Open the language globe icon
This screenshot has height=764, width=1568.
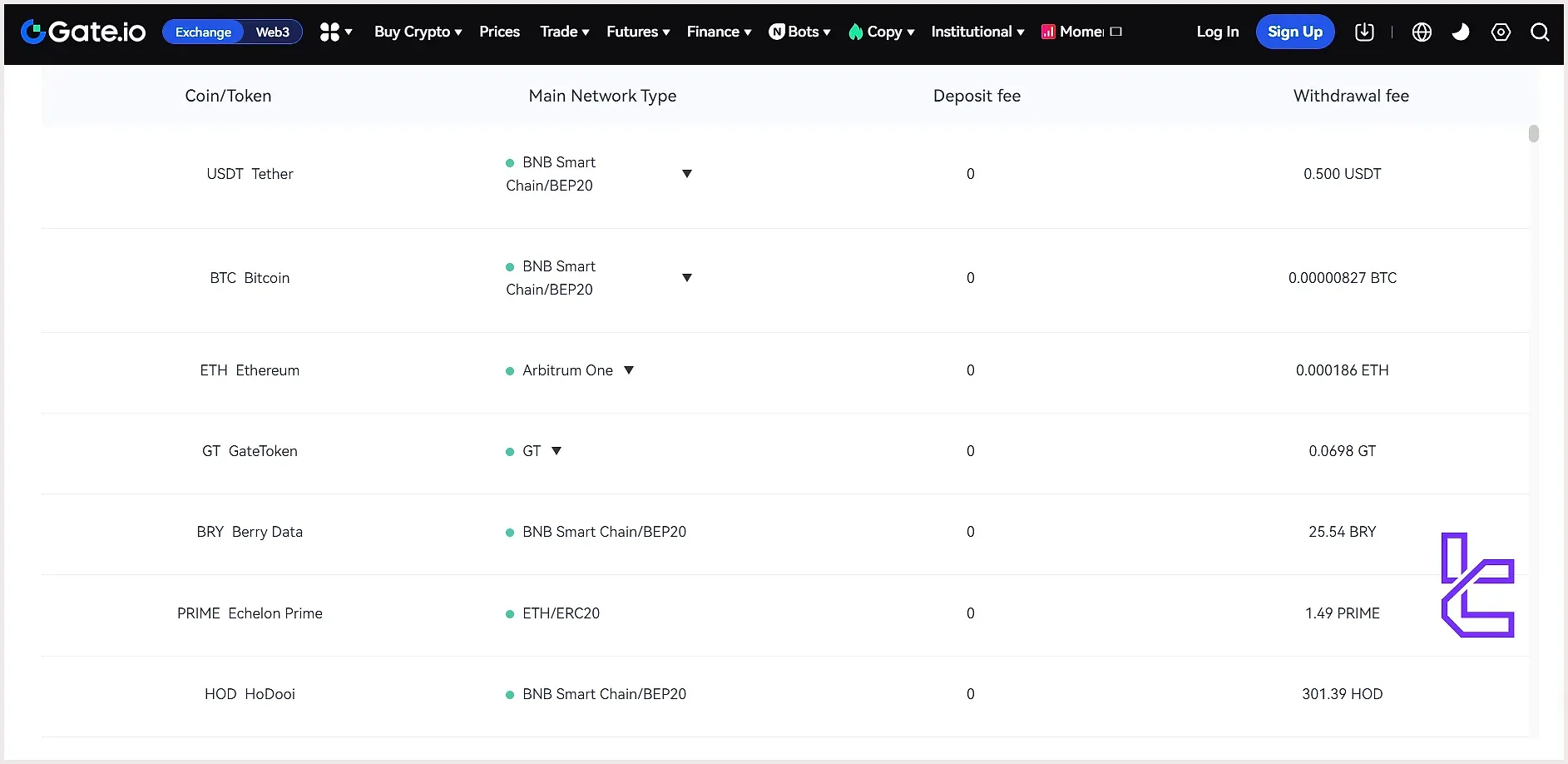[x=1422, y=32]
